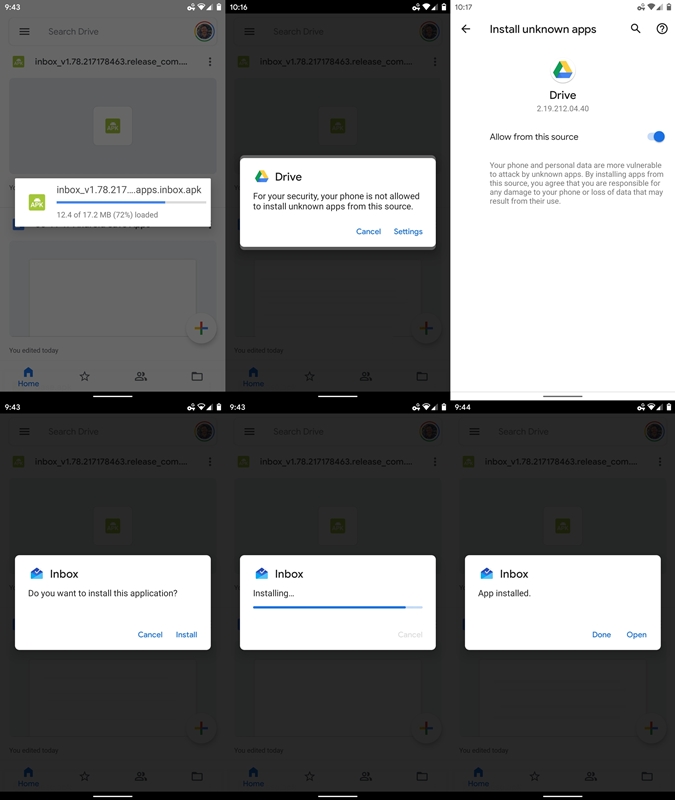Select Shared tab in 72% download screen
This screenshot has height=800, width=675.
[x=141, y=377]
